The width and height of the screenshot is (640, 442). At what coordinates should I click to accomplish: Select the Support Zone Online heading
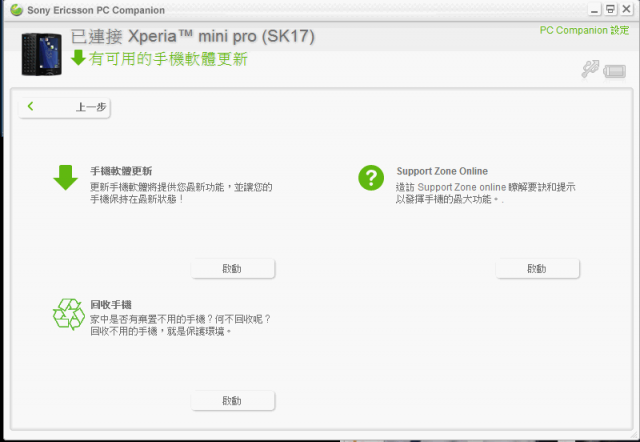point(442,171)
